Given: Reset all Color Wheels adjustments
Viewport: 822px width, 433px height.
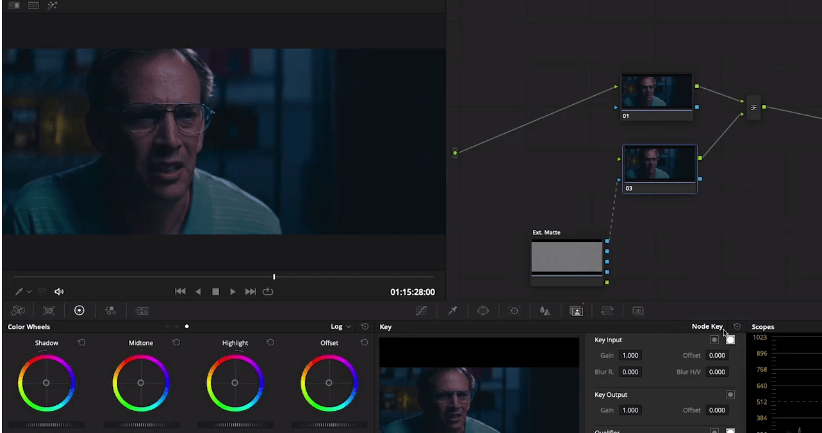Looking at the screenshot, I should click(365, 327).
